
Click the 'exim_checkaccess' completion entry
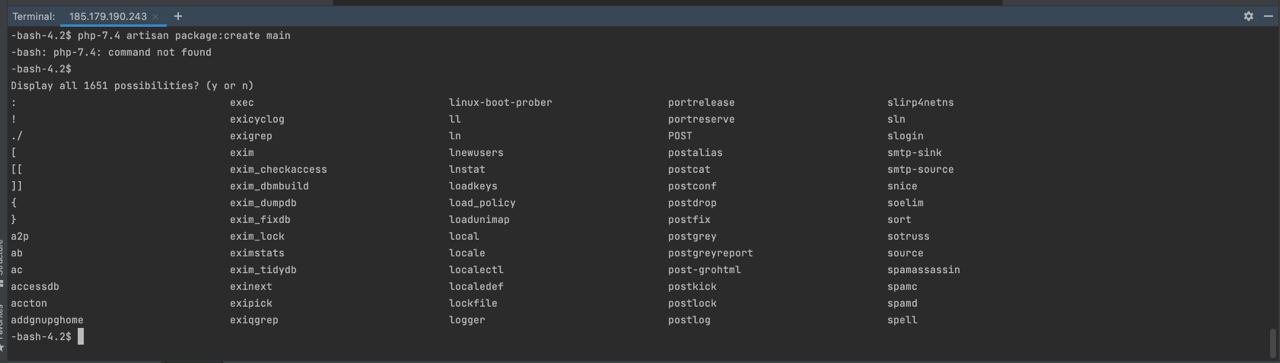pos(278,169)
